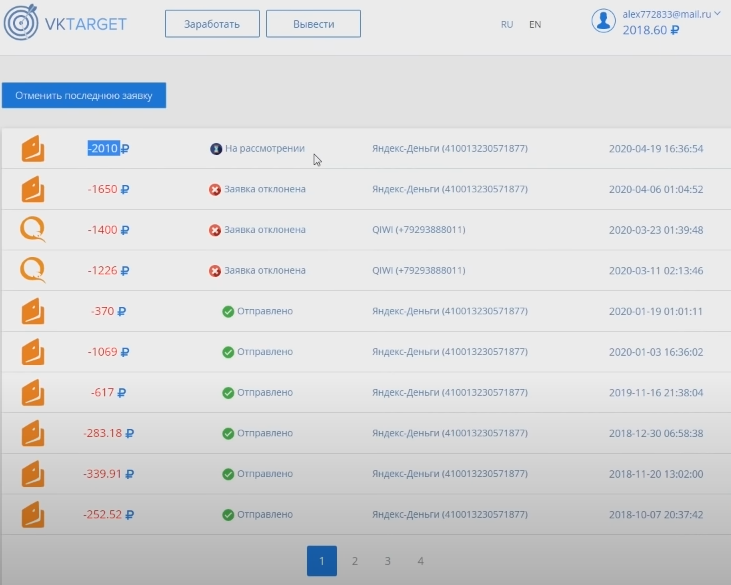The image size is (731, 585).
Task: Click the QIWI number in the -1226 row
Action: (419, 270)
